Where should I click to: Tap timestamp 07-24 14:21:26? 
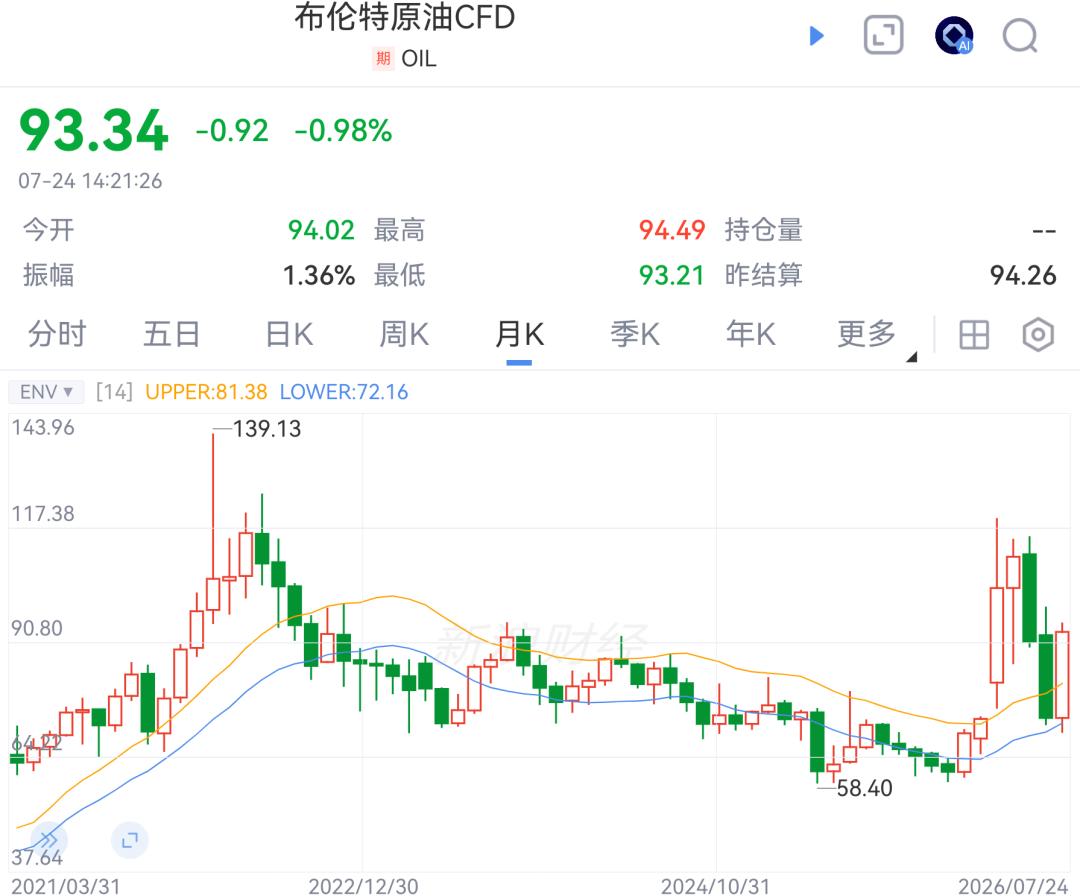(90, 181)
